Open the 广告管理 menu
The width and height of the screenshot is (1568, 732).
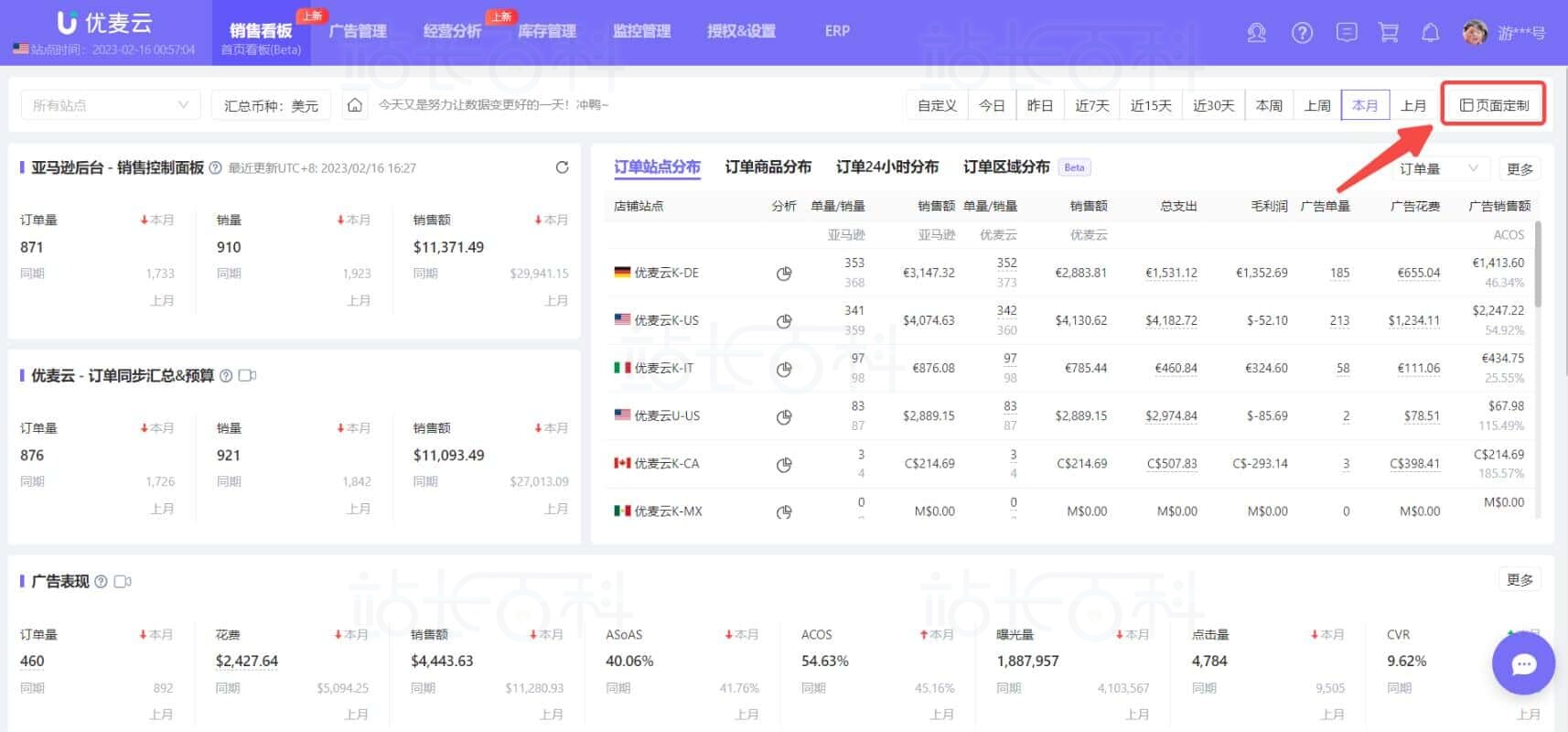point(358,31)
